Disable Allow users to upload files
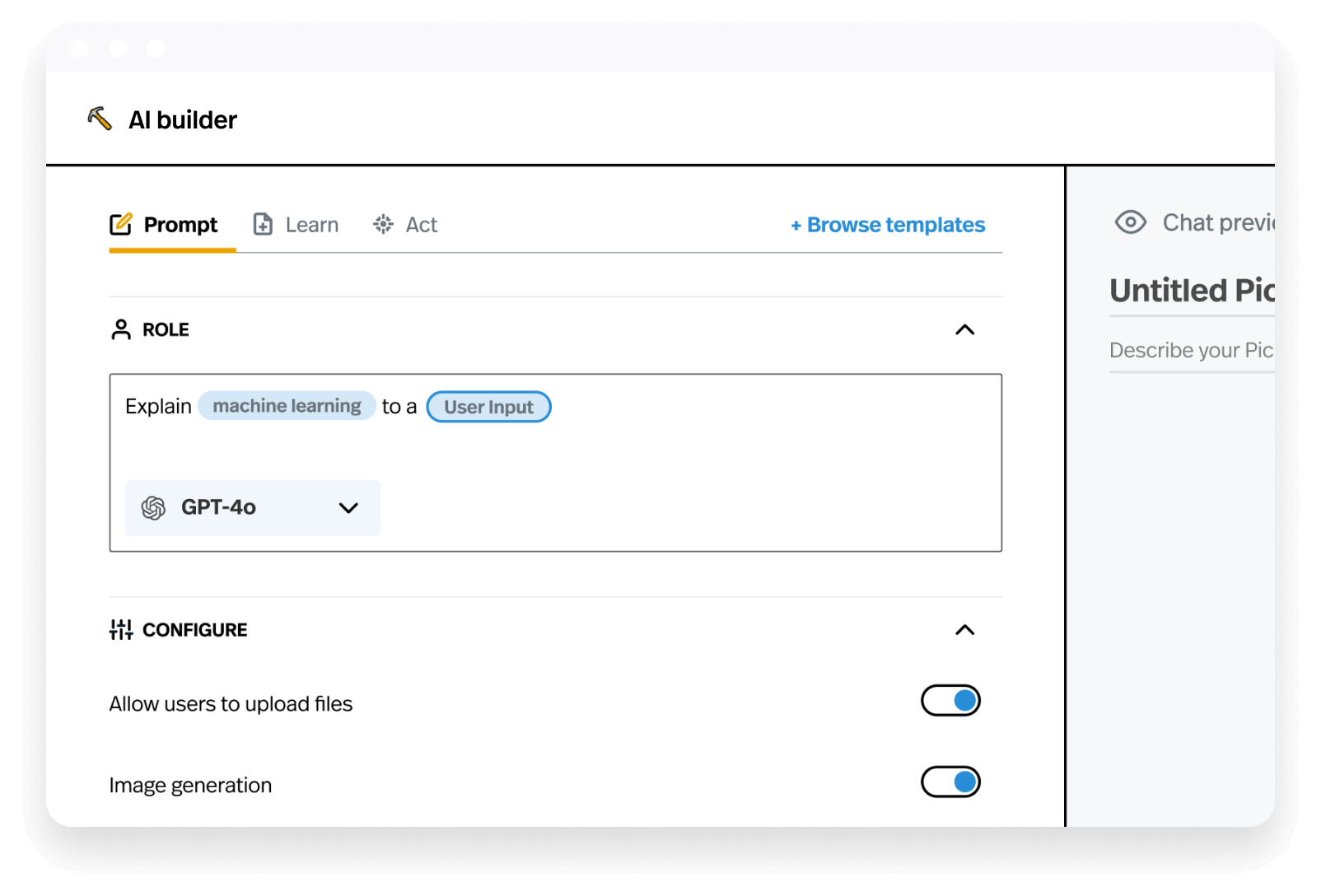The height and width of the screenshot is (896, 1321). (x=950, y=701)
